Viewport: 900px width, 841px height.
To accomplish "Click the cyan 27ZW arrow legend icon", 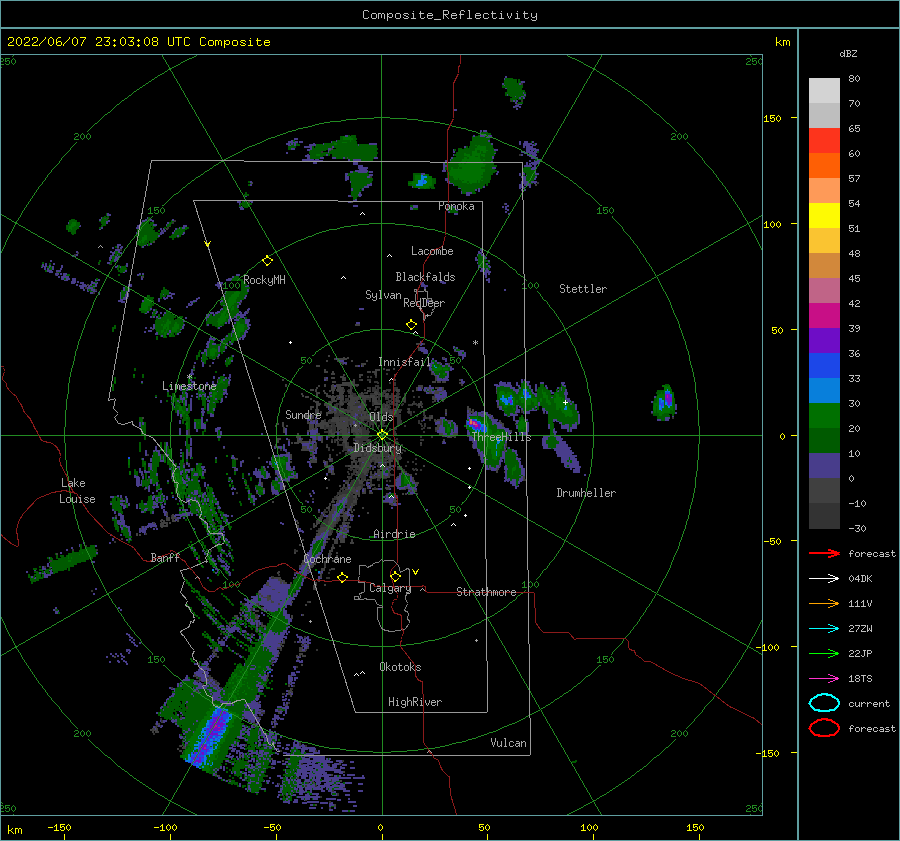I will point(824,629).
